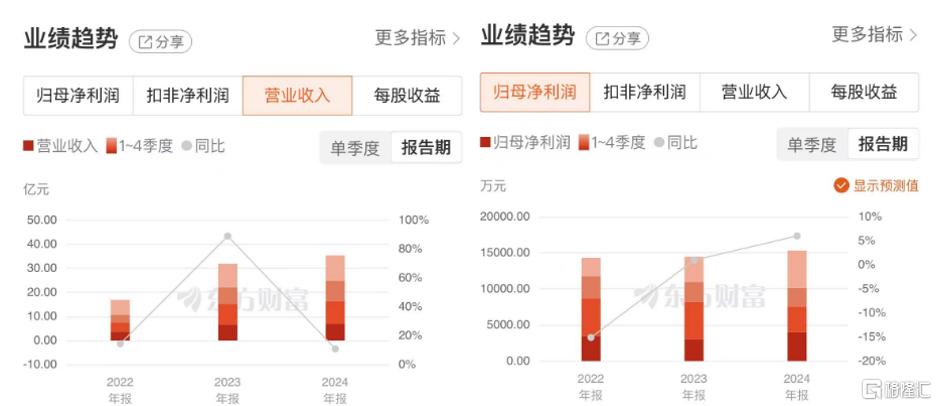Viewport: 937px width, 406px height.
Task: Select 扣非净利润 tab in left panel
Action: click(x=188, y=96)
